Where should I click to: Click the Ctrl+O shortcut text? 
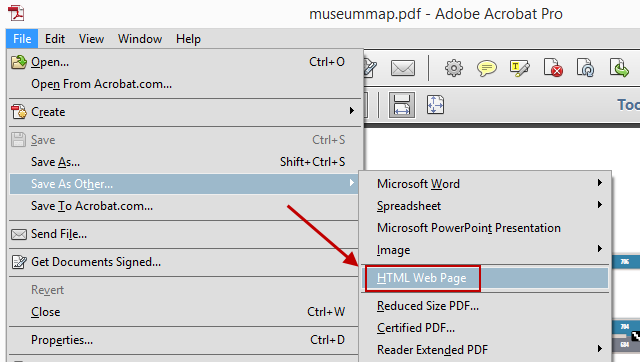tap(327, 62)
